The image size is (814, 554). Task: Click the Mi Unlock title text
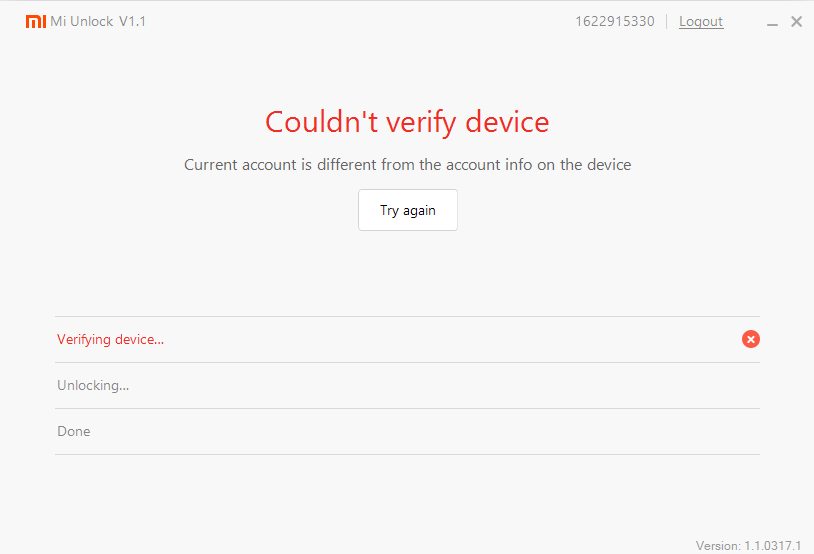tap(82, 21)
